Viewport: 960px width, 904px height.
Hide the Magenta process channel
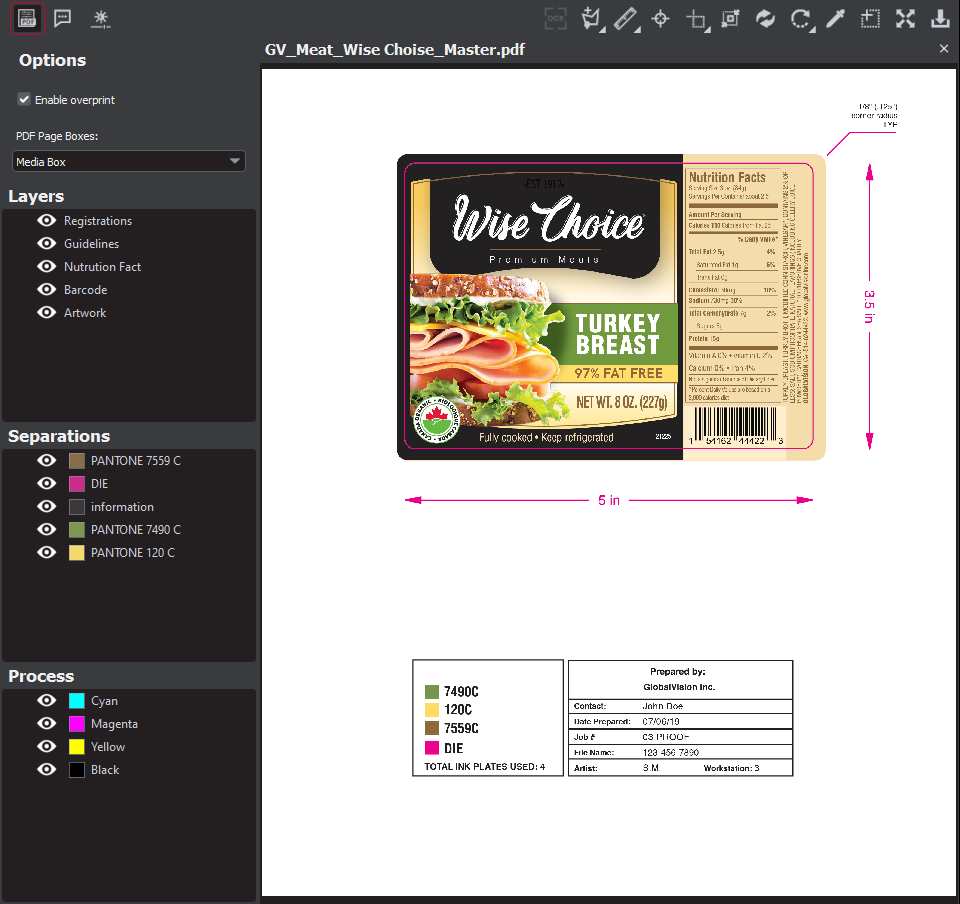click(46, 724)
